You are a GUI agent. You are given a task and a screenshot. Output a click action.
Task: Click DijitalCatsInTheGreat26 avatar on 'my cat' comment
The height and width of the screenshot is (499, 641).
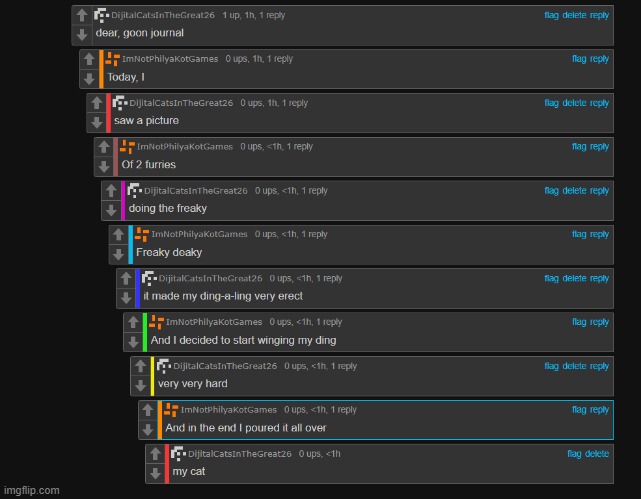178,454
